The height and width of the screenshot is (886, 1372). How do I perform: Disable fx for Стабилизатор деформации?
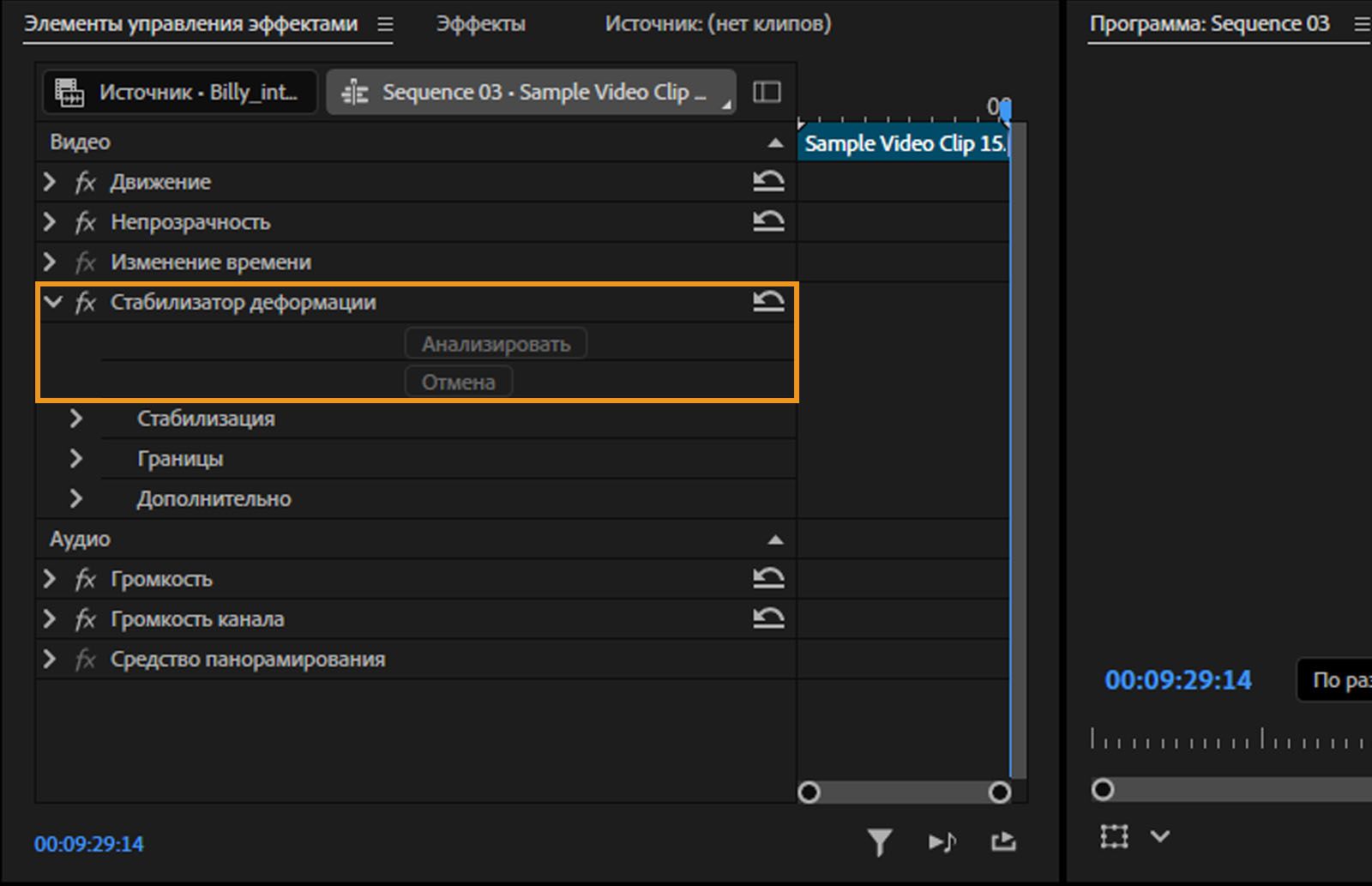click(85, 302)
